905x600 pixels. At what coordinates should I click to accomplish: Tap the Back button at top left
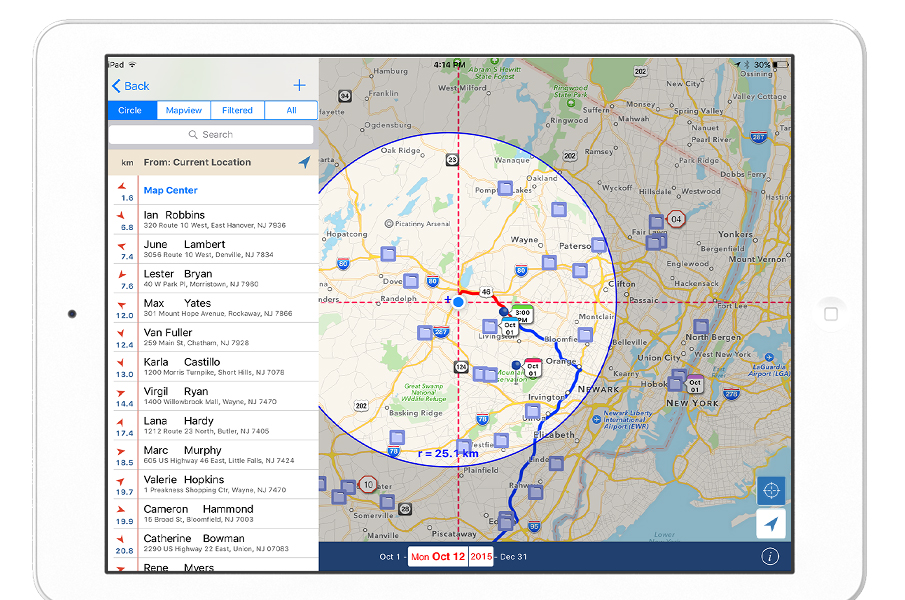point(130,86)
